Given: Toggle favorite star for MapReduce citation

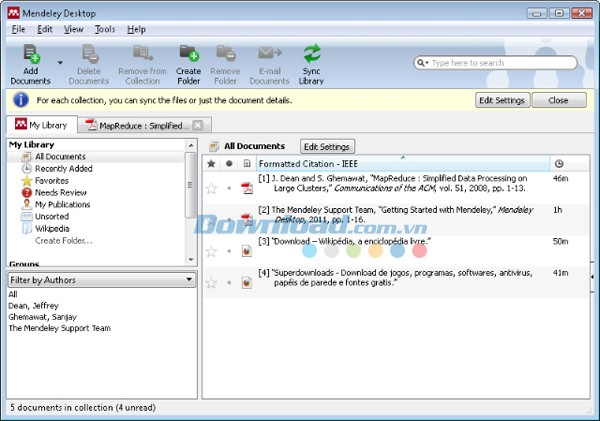Looking at the screenshot, I should (x=211, y=188).
